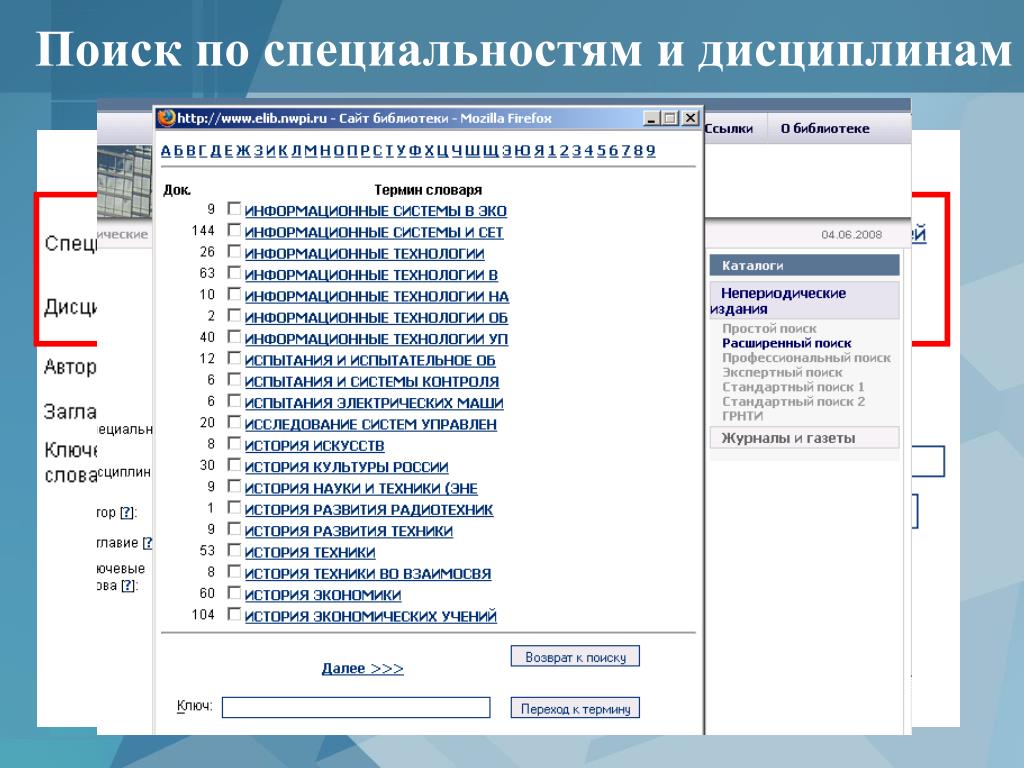This screenshot has height=768, width=1024.
Task: Open Журналы и газеты section
Action: (x=804, y=438)
